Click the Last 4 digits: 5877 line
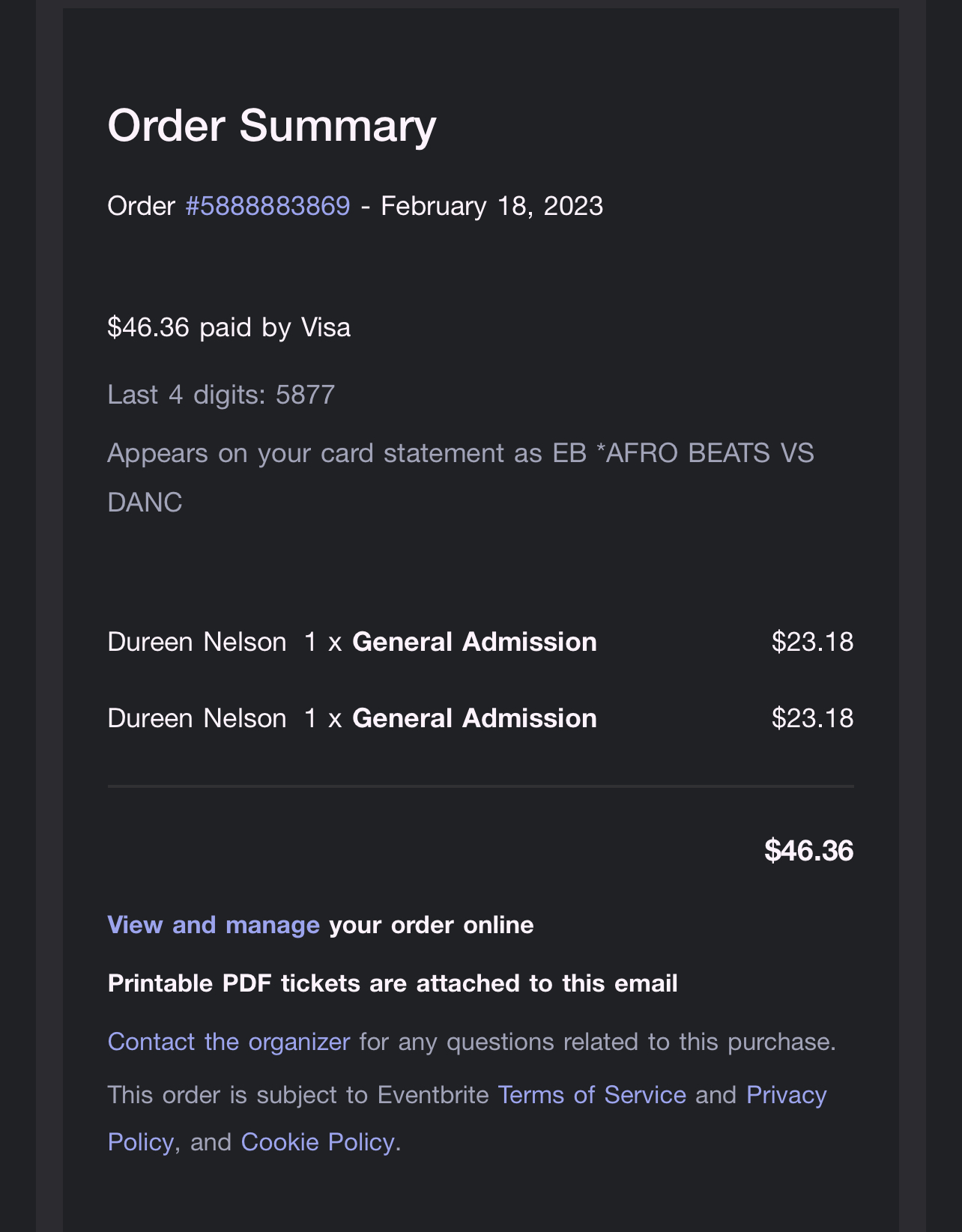The width and height of the screenshot is (962, 1232). (x=221, y=395)
